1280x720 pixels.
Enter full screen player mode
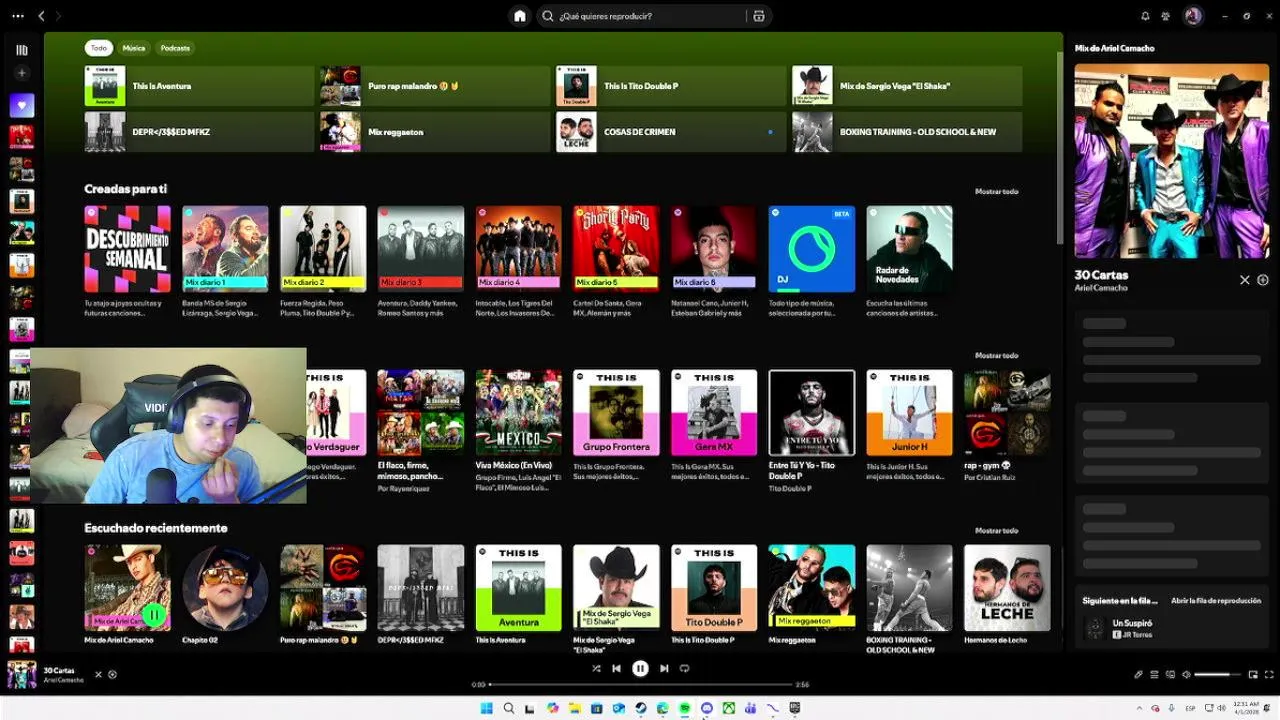1270,674
